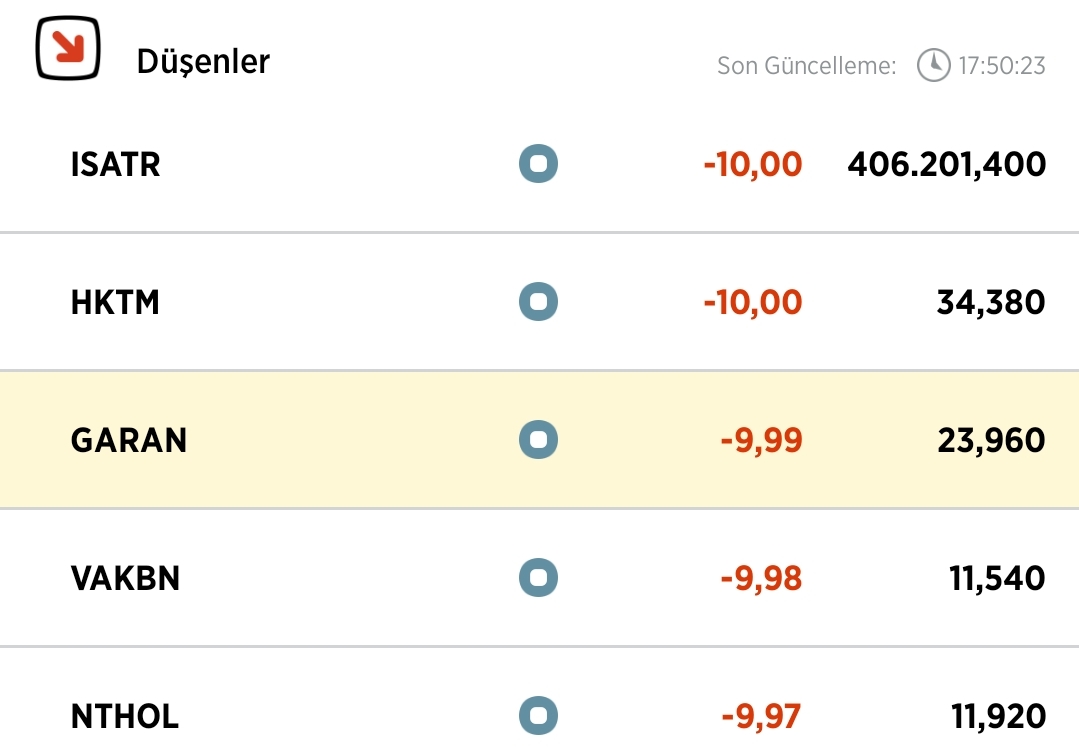Viewport: 1079px width, 756px height.
Task: Click the Son Güncelleme time 17:50:23
Action: point(1002,65)
